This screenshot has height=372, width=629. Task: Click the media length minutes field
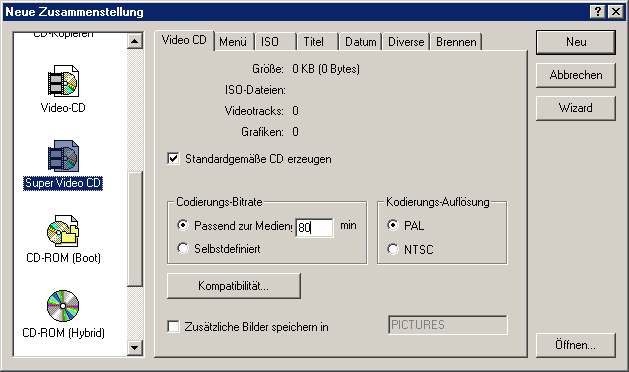[314, 228]
